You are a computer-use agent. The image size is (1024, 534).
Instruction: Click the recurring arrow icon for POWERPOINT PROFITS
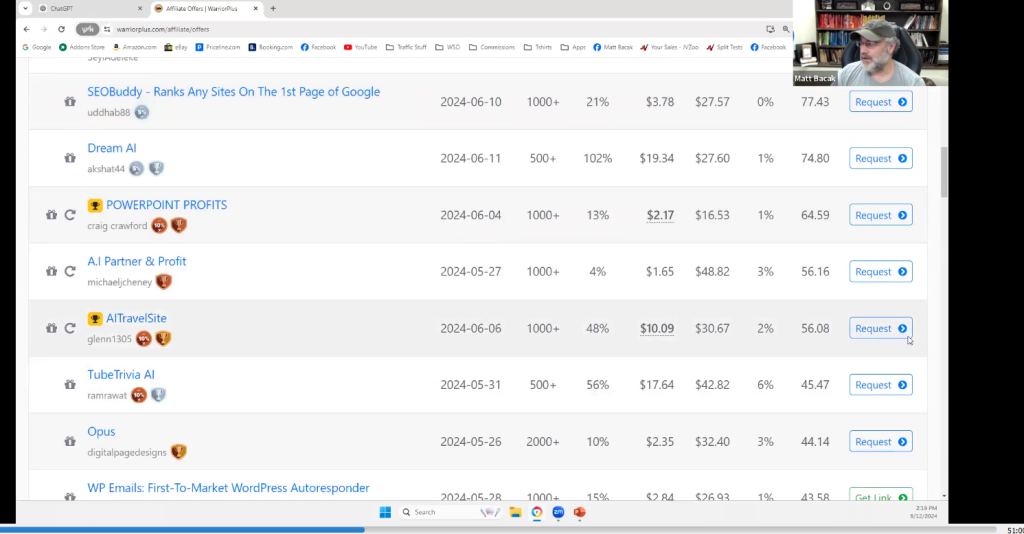pyautogui.click(x=70, y=215)
